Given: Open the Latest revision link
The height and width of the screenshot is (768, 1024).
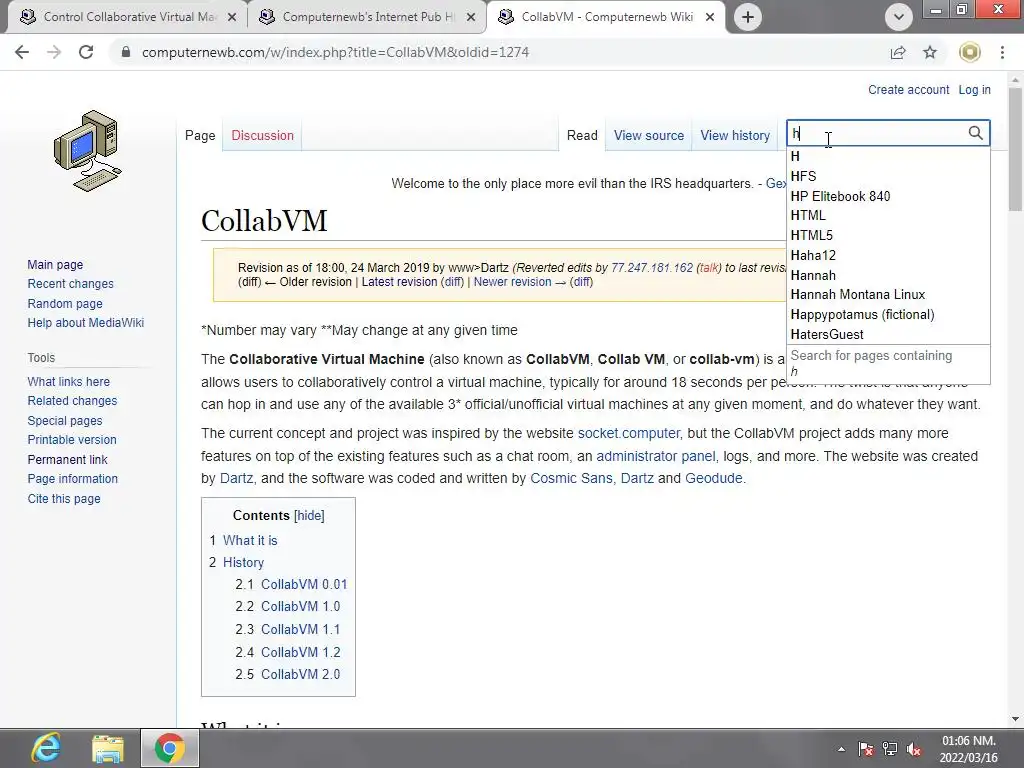Looking at the screenshot, I should (x=399, y=281).
